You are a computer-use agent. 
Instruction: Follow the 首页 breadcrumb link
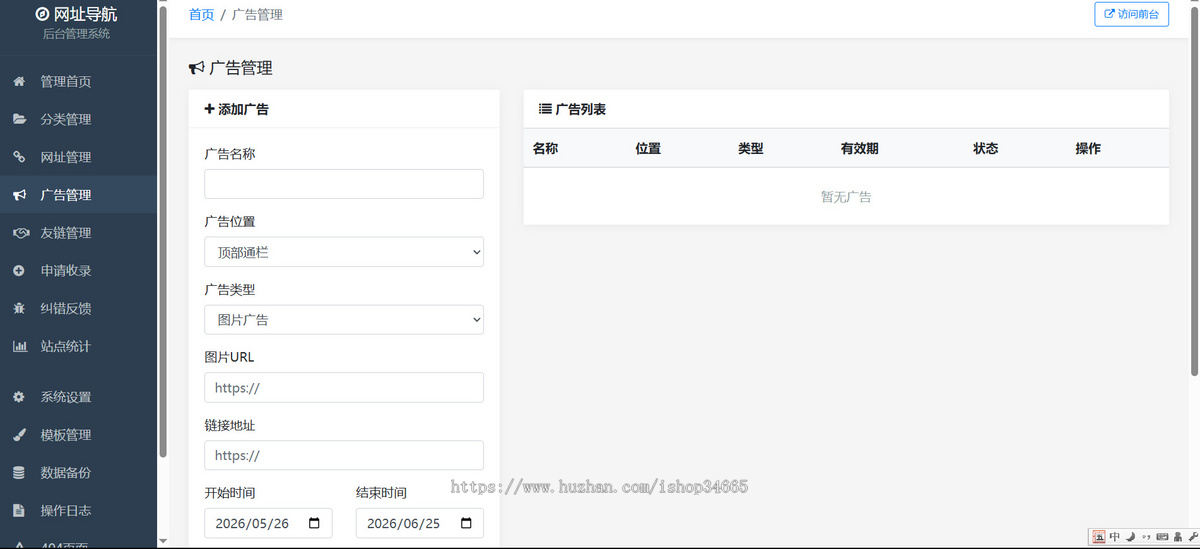[201, 14]
